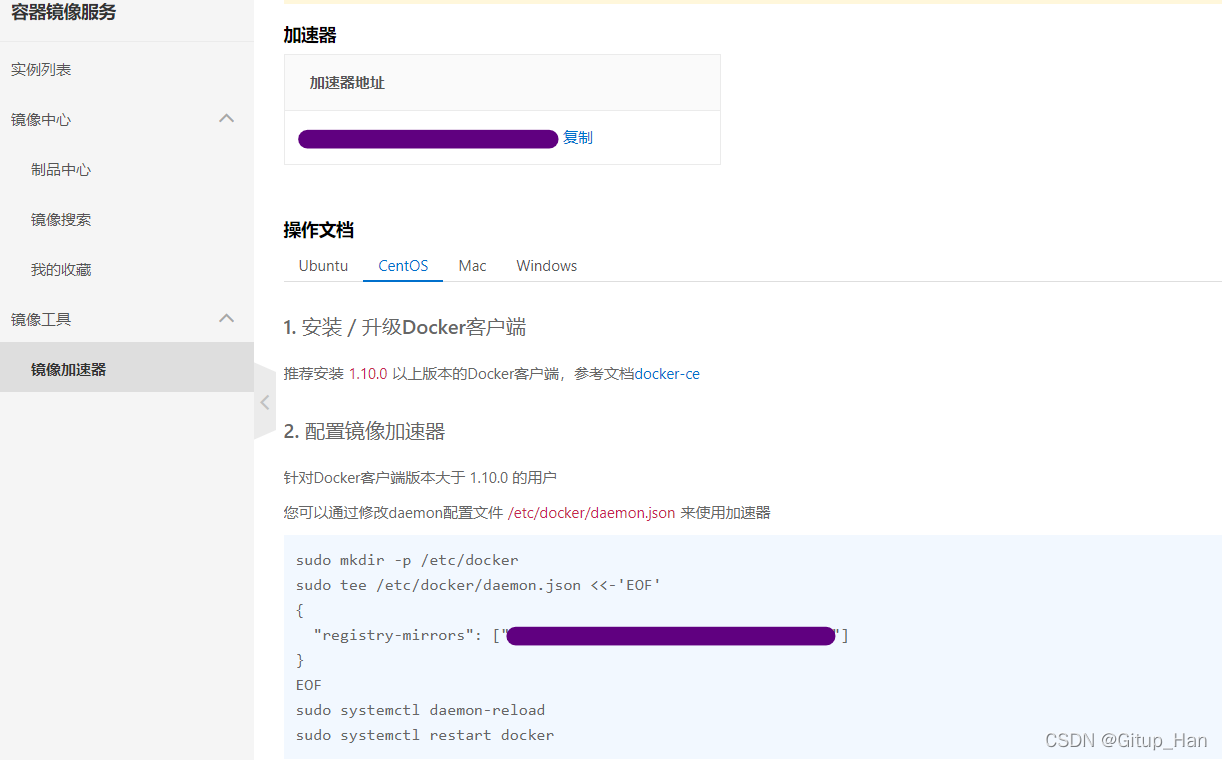1222x760 pixels.
Task: Select 我的收藏 in the sidebar
Action: (x=61, y=270)
